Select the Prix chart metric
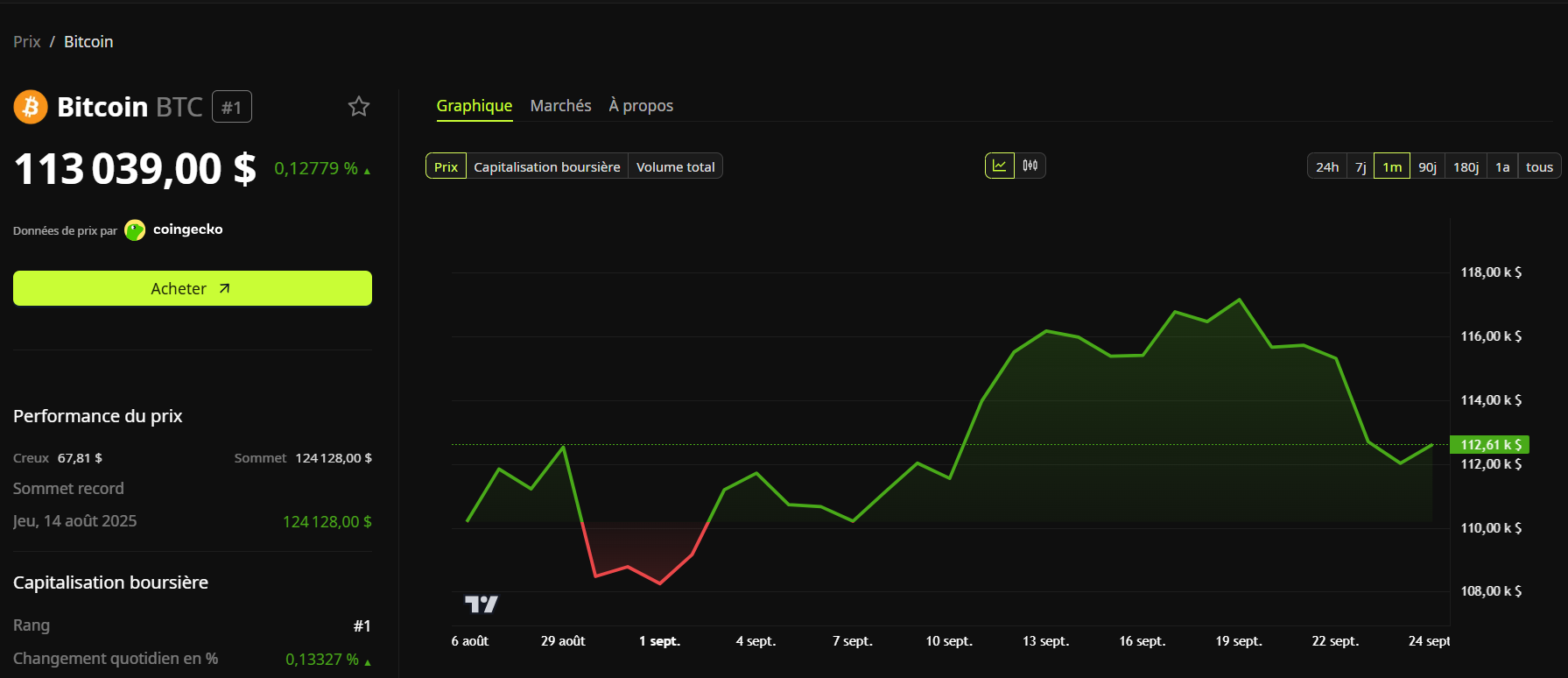Screen dimensions: 1568x678 pos(446,166)
